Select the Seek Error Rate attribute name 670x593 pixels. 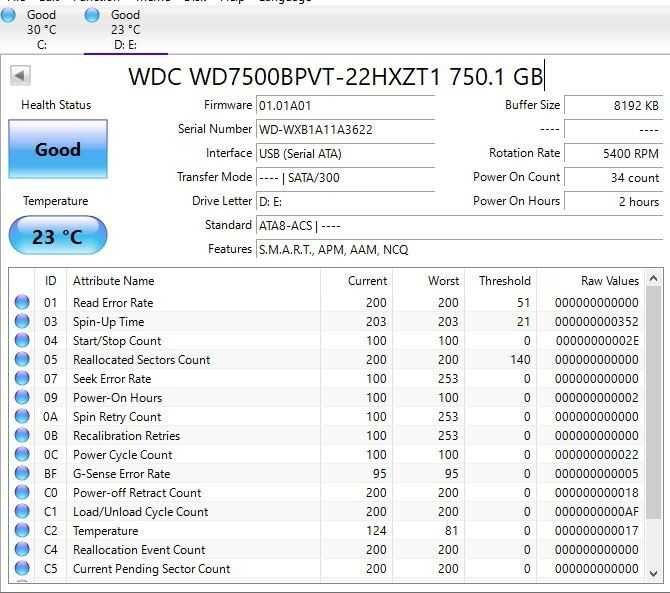point(112,379)
